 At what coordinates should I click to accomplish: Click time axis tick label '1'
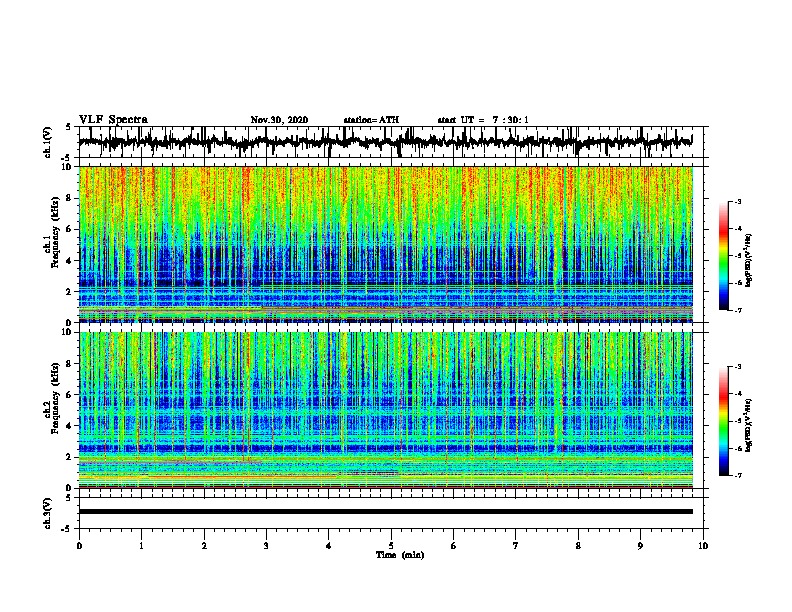[x=141, y=546]
